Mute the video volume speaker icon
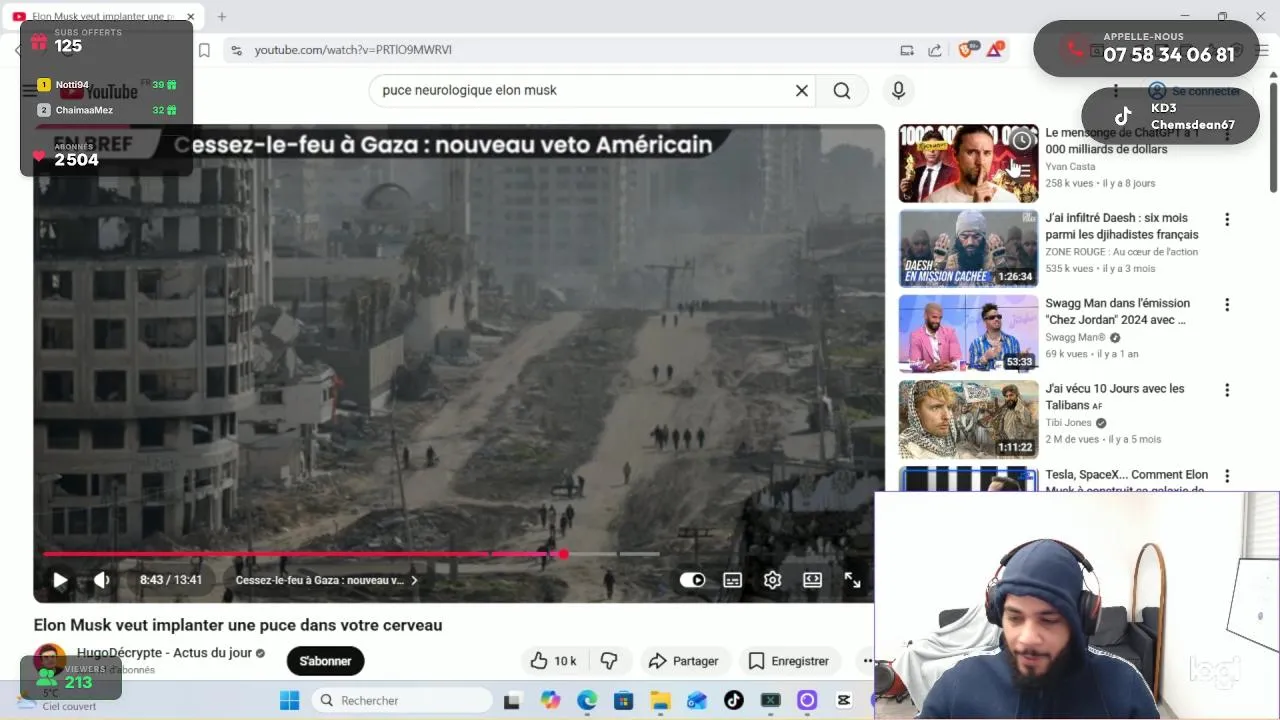 102,580
